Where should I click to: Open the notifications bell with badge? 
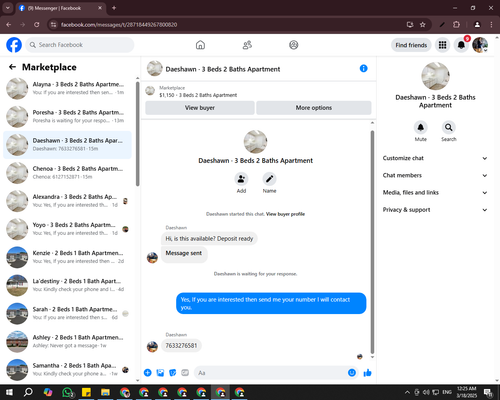click(x=461, y=45)
